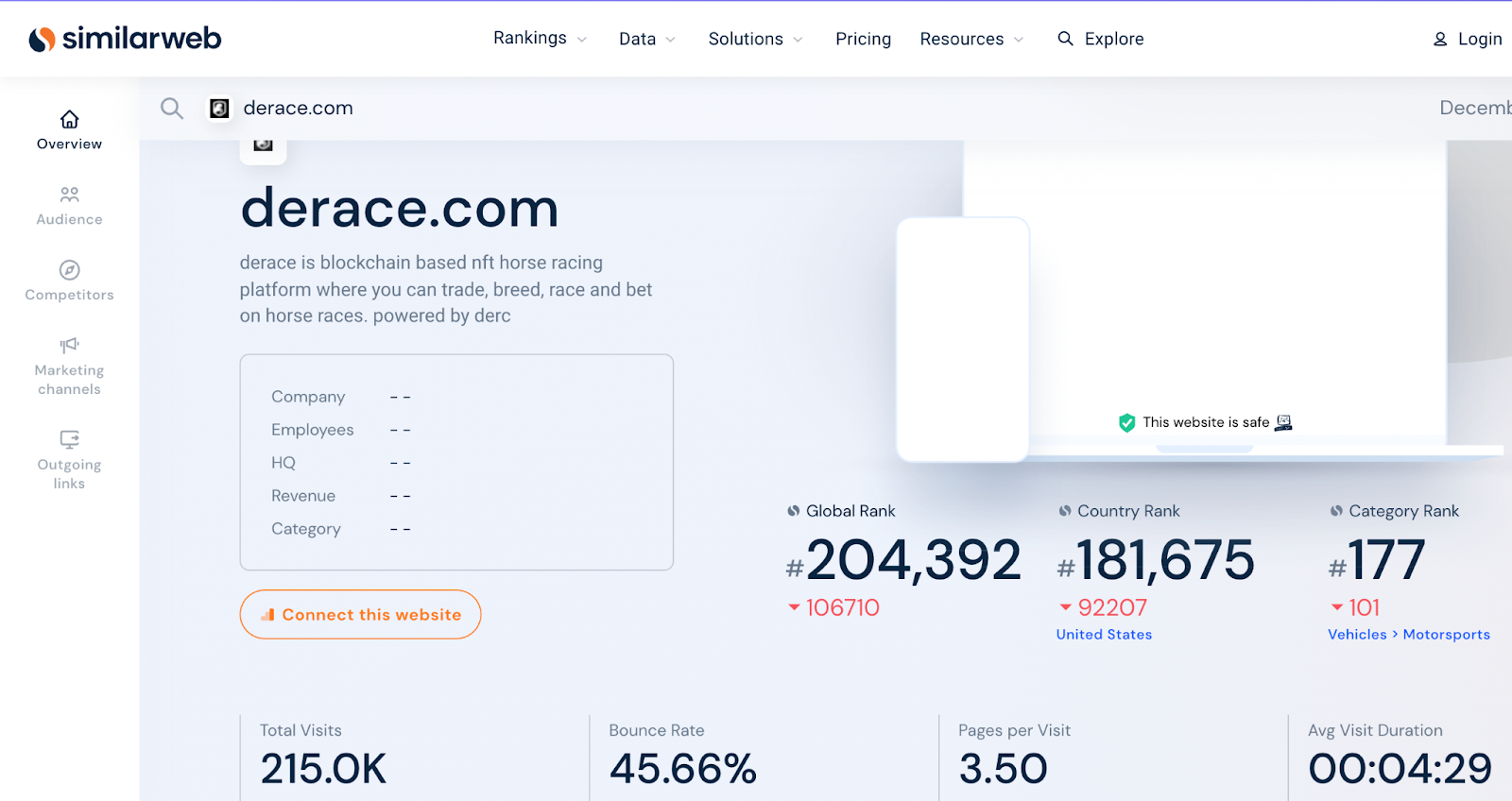
Task: Click the search magnifier beside derace.com
Action: 171,108
